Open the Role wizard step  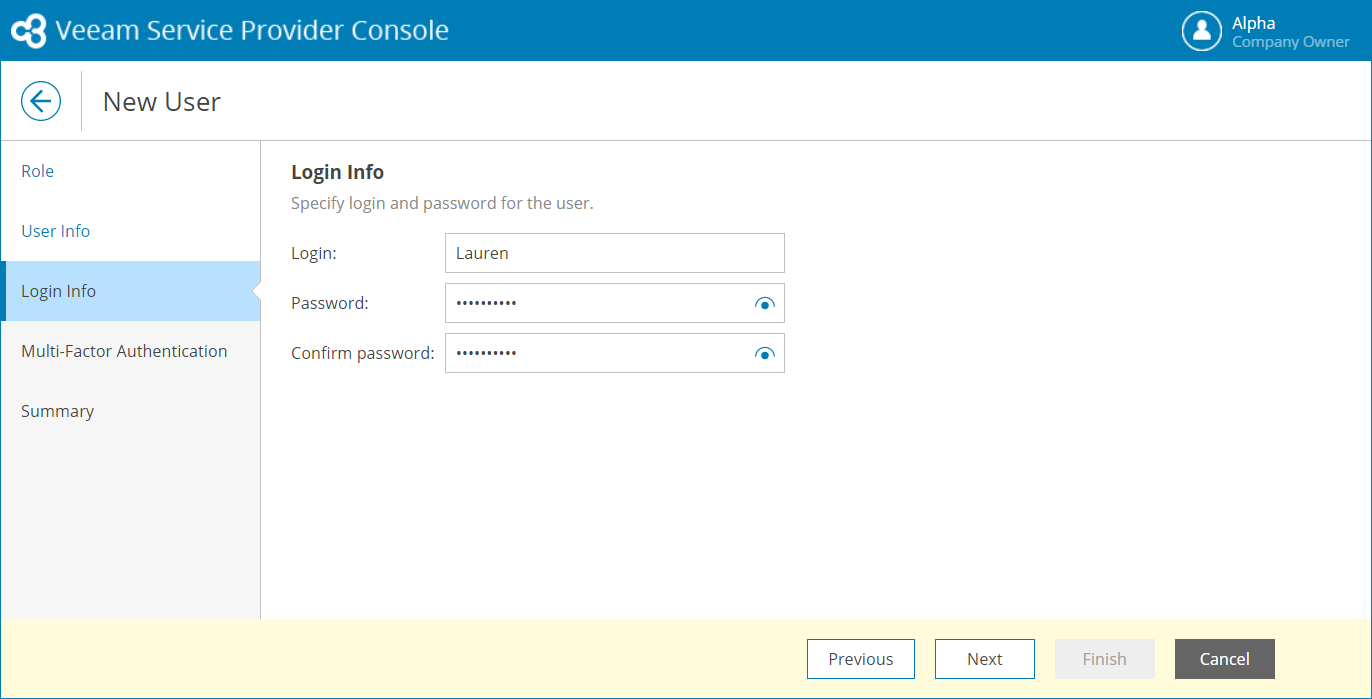click(38, 171)
